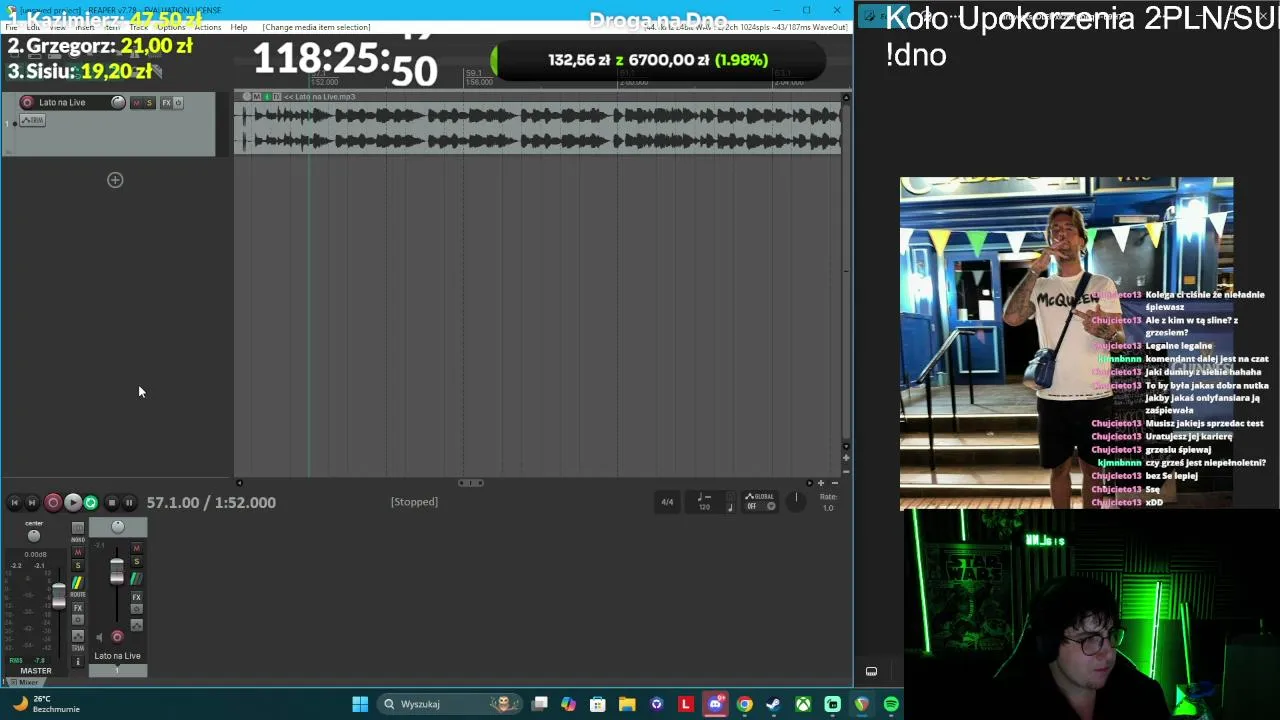The width and height of the screenshot is (1280, 720).
Task: Mute the master track in mixer
Action: 78,552
